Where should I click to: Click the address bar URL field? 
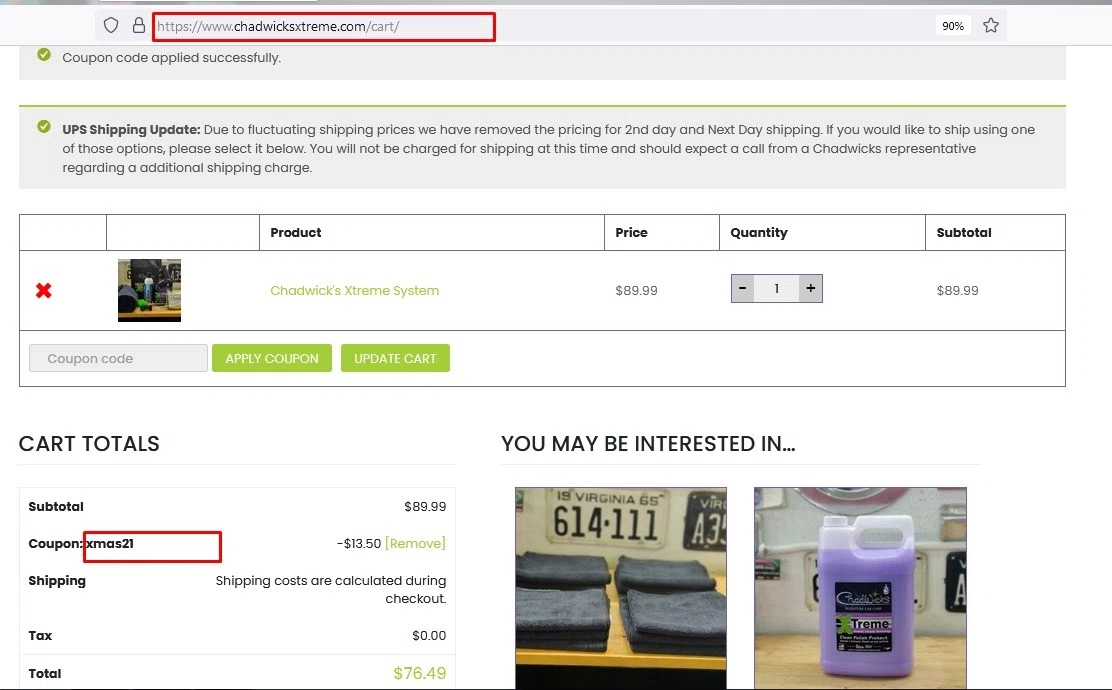323,27
